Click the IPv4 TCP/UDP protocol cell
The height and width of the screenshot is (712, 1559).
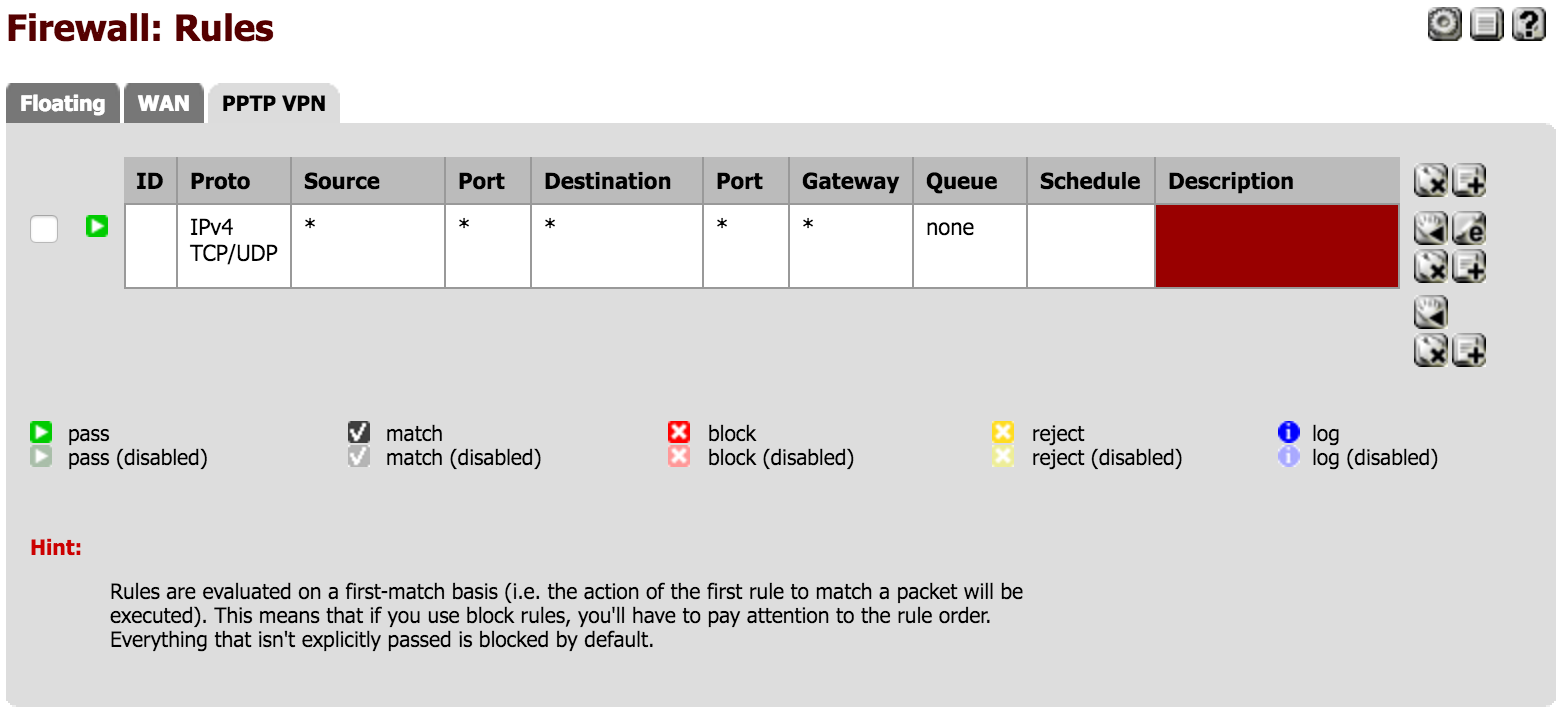pos(234,246)
